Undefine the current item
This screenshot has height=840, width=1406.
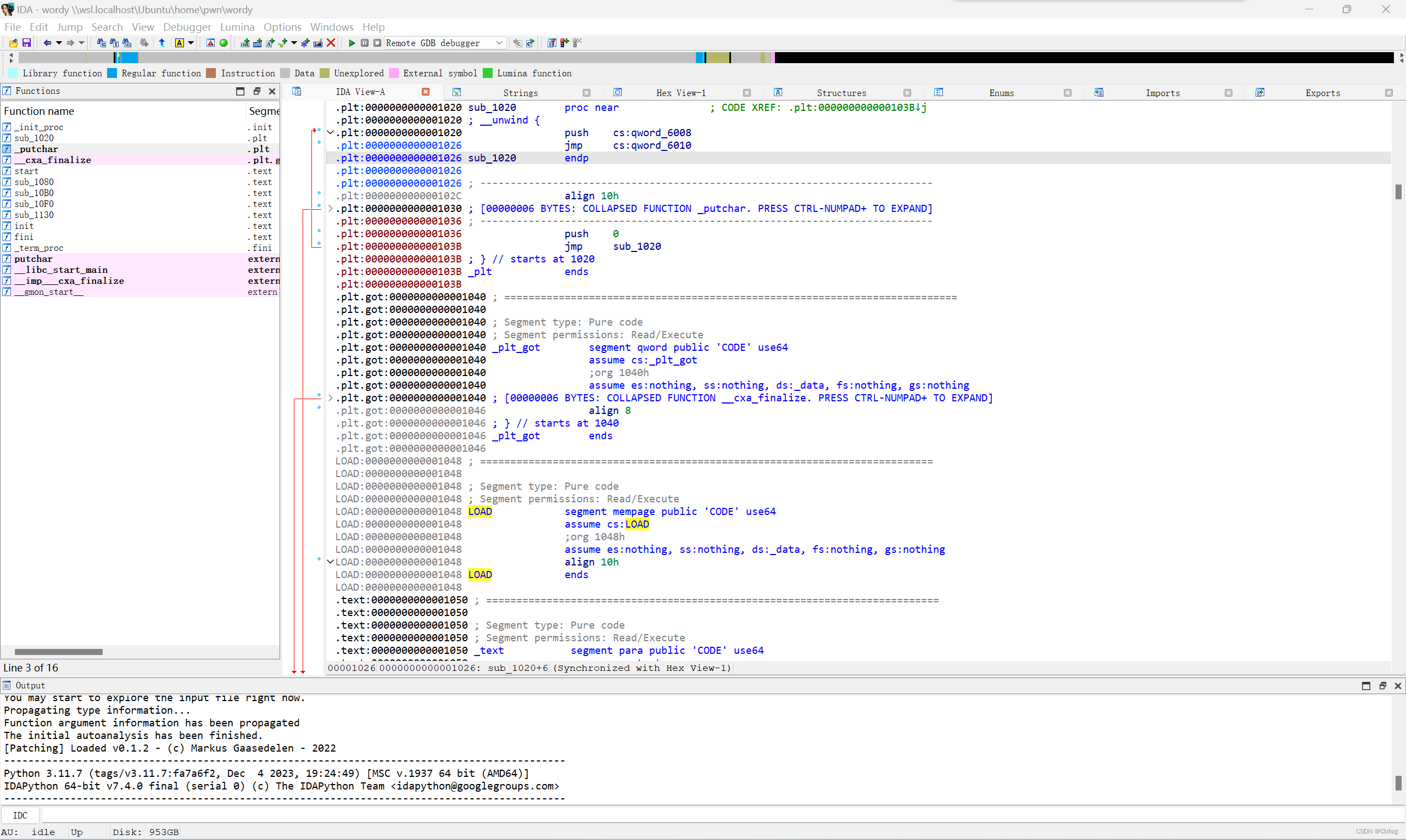click(331, 42)
